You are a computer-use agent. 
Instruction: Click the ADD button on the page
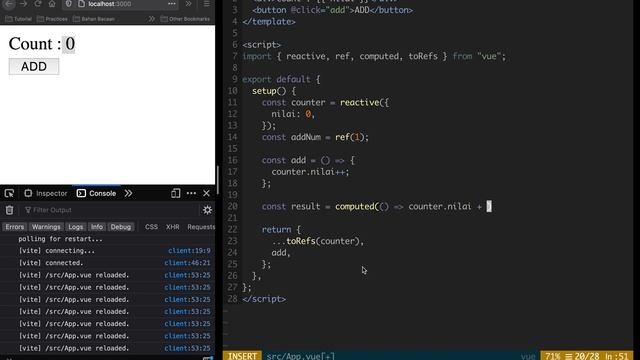point(34,67)
